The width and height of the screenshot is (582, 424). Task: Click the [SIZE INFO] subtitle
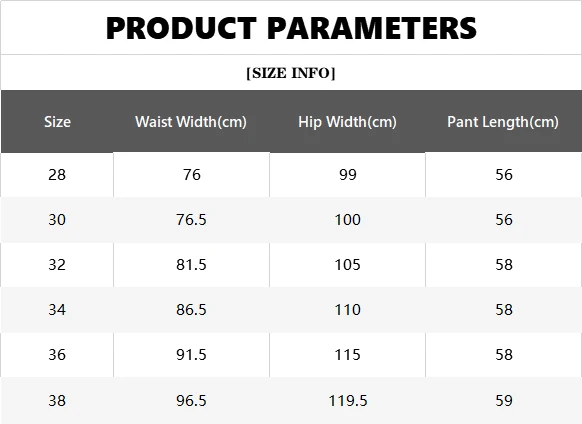coord(291,73)
